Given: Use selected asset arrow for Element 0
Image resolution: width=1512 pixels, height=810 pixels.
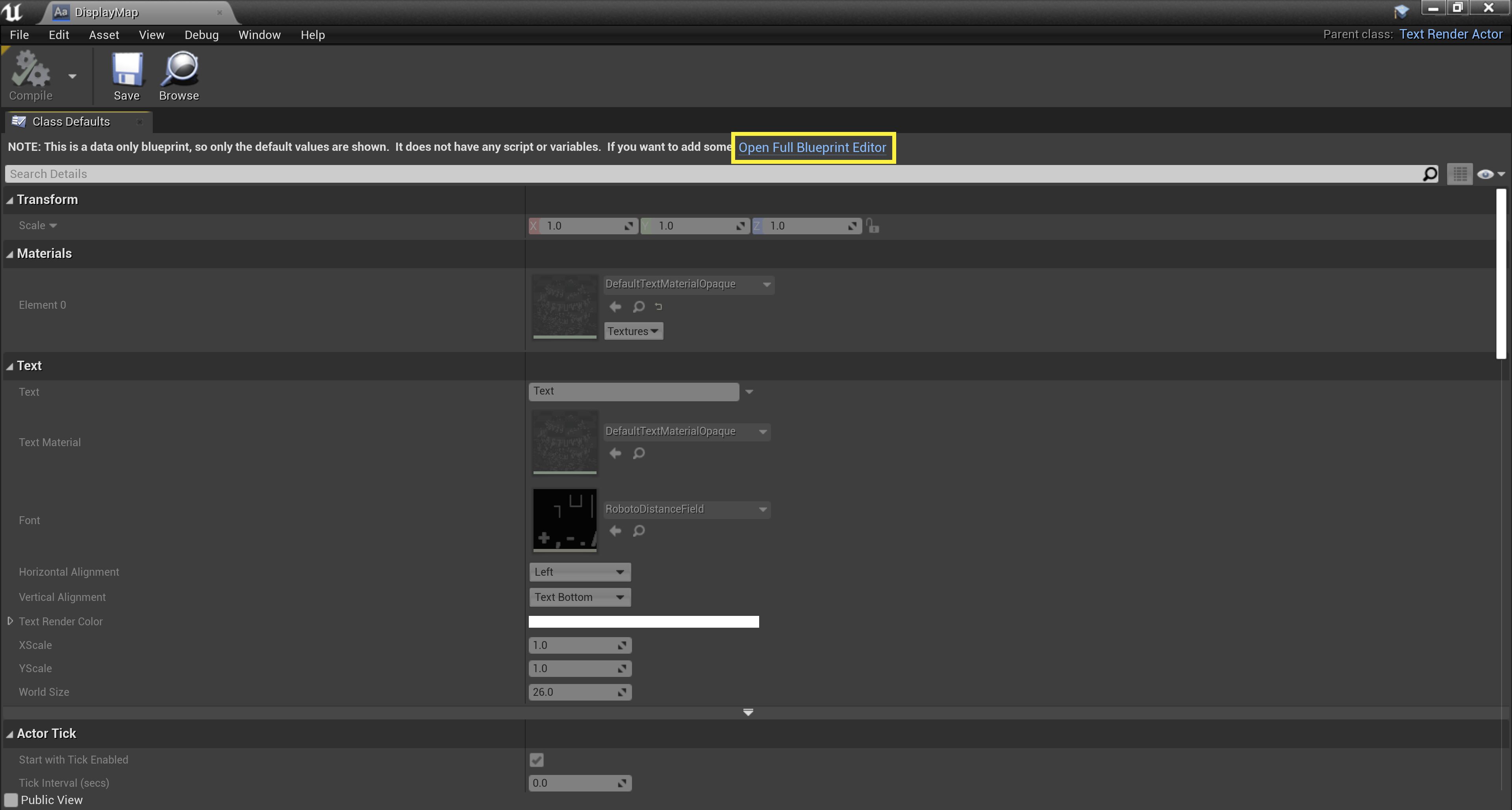Looking at the screenshot, I should point(615,306).
